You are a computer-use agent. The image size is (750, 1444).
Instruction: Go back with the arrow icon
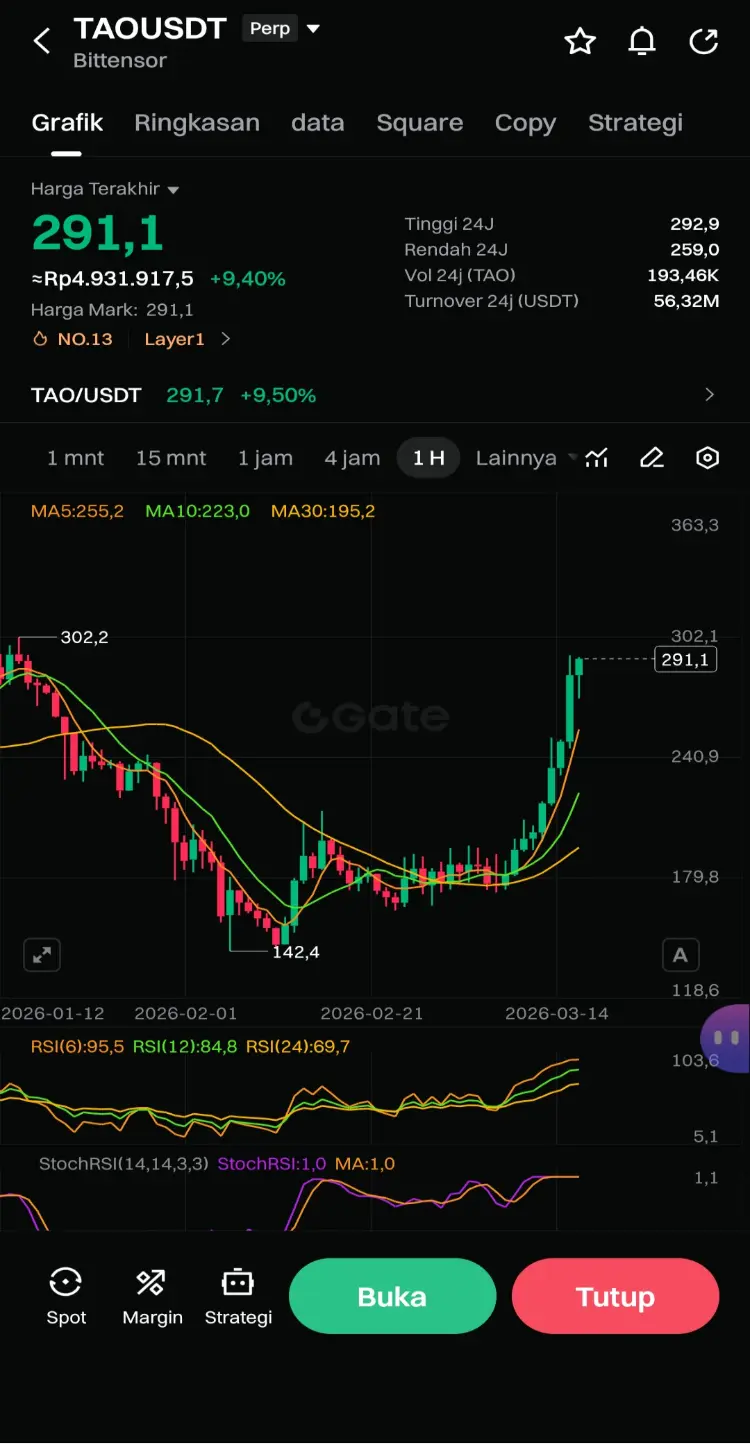point(42,41)
